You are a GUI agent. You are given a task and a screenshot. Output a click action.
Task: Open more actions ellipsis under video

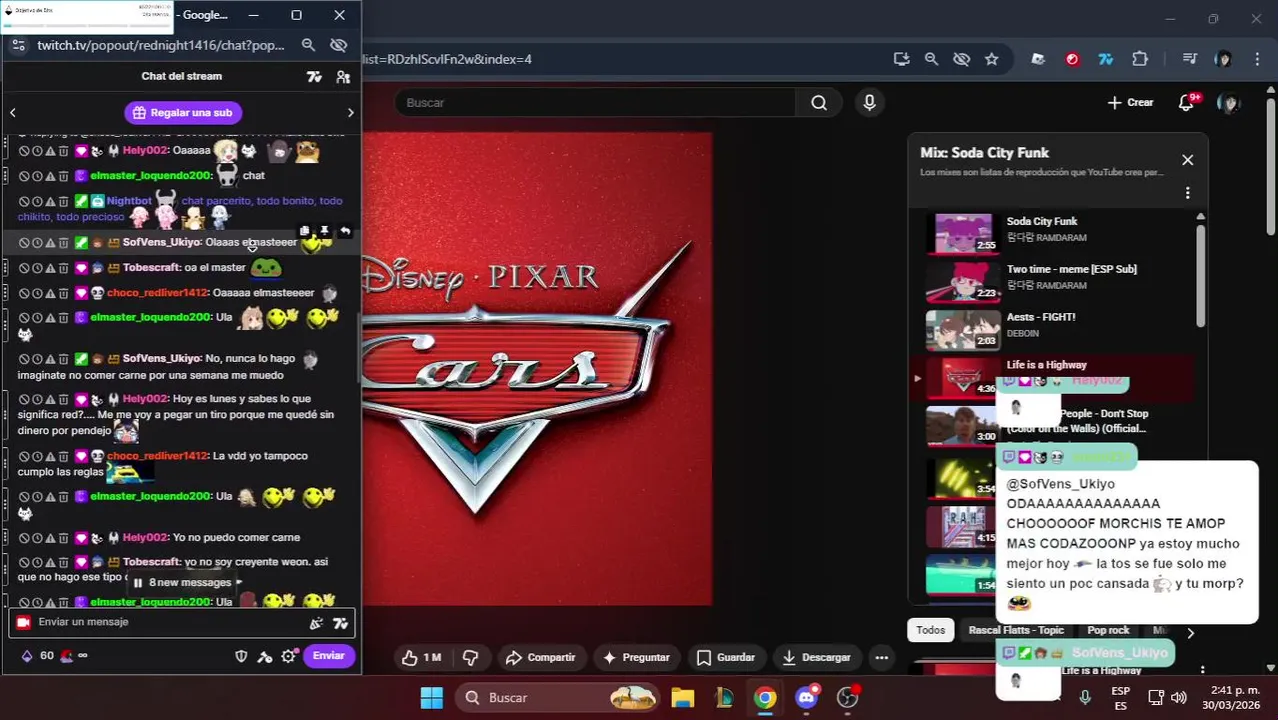click(x=881, y=658)
